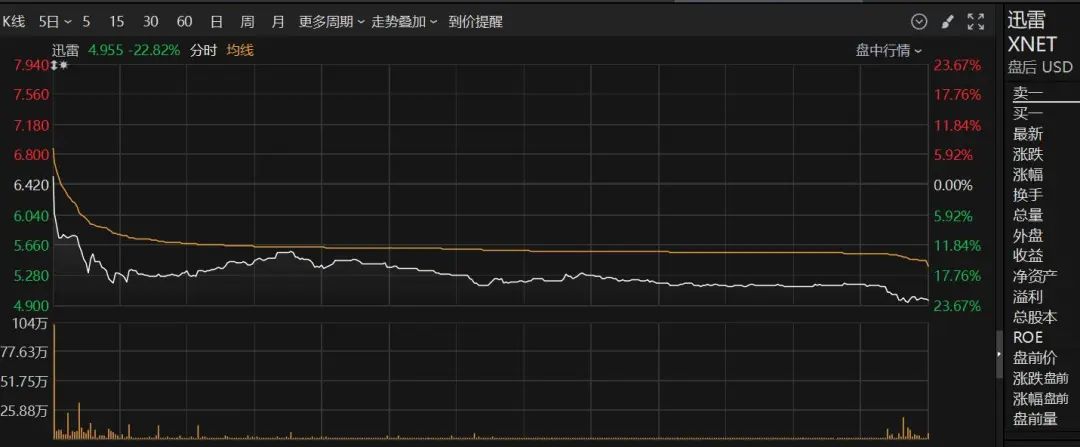Screen dimensions: 1080x447
Task: Open the 到价提醒 price alert
Action: click(475, 22)
